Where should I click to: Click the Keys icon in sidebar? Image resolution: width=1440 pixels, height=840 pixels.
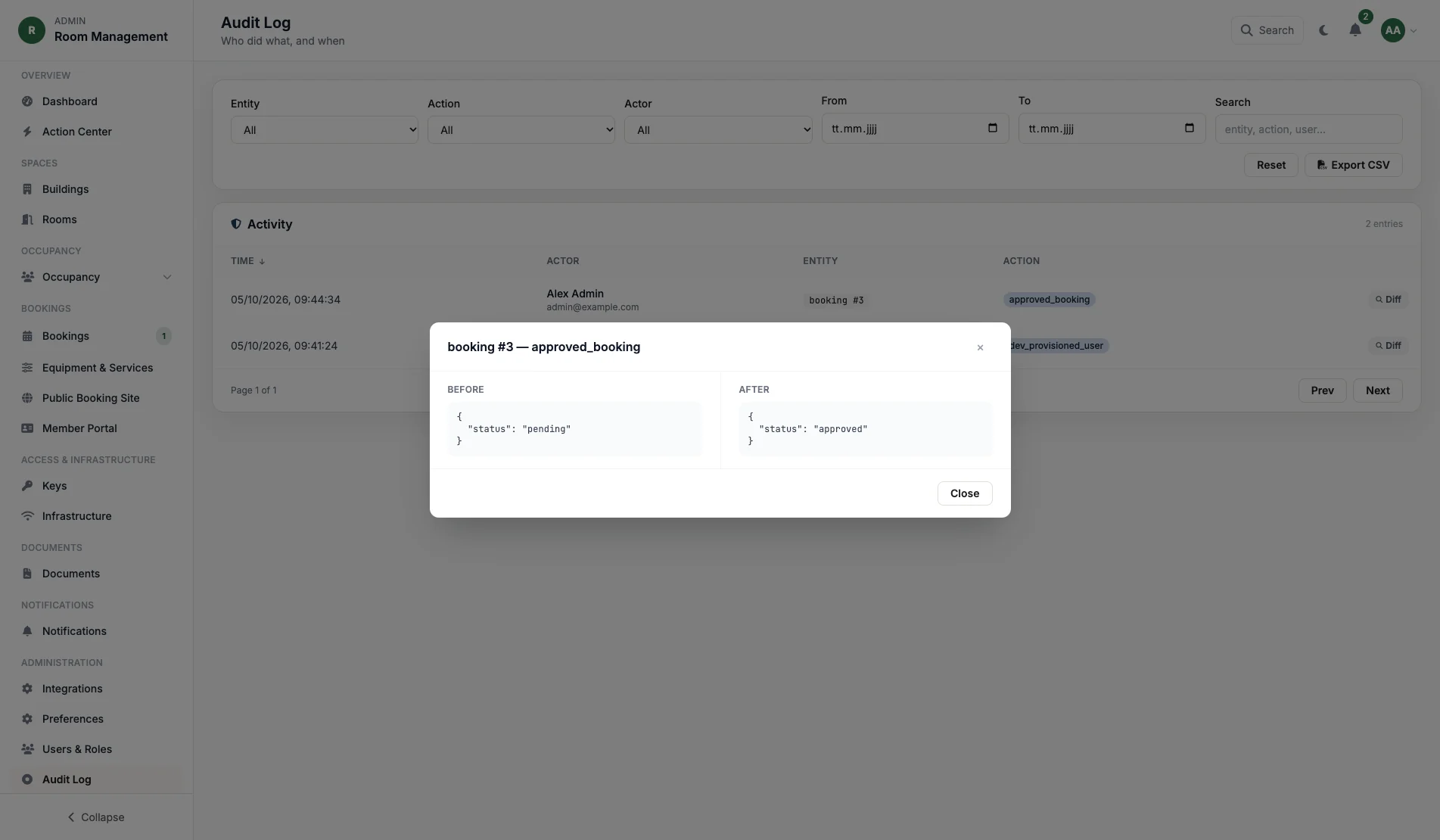point(27,486)
